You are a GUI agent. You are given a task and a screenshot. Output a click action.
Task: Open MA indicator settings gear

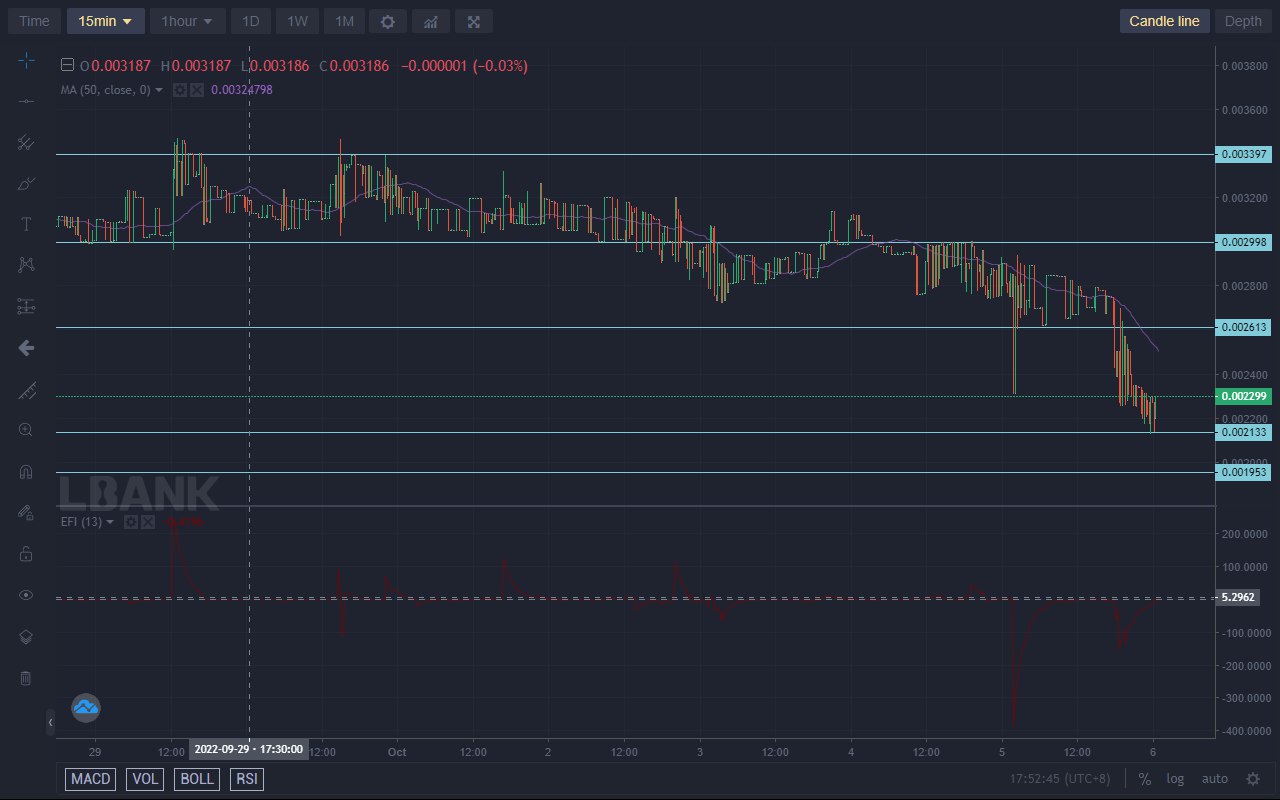click(x=180, y=90)
